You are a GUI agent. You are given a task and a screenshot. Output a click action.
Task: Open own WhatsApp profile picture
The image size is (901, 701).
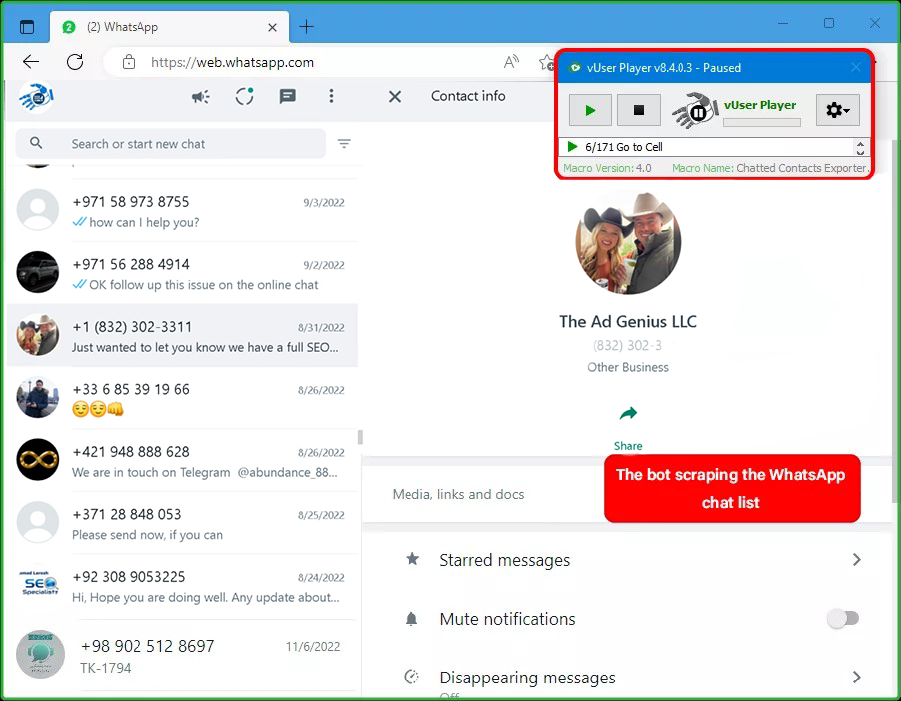coord(36,97)
